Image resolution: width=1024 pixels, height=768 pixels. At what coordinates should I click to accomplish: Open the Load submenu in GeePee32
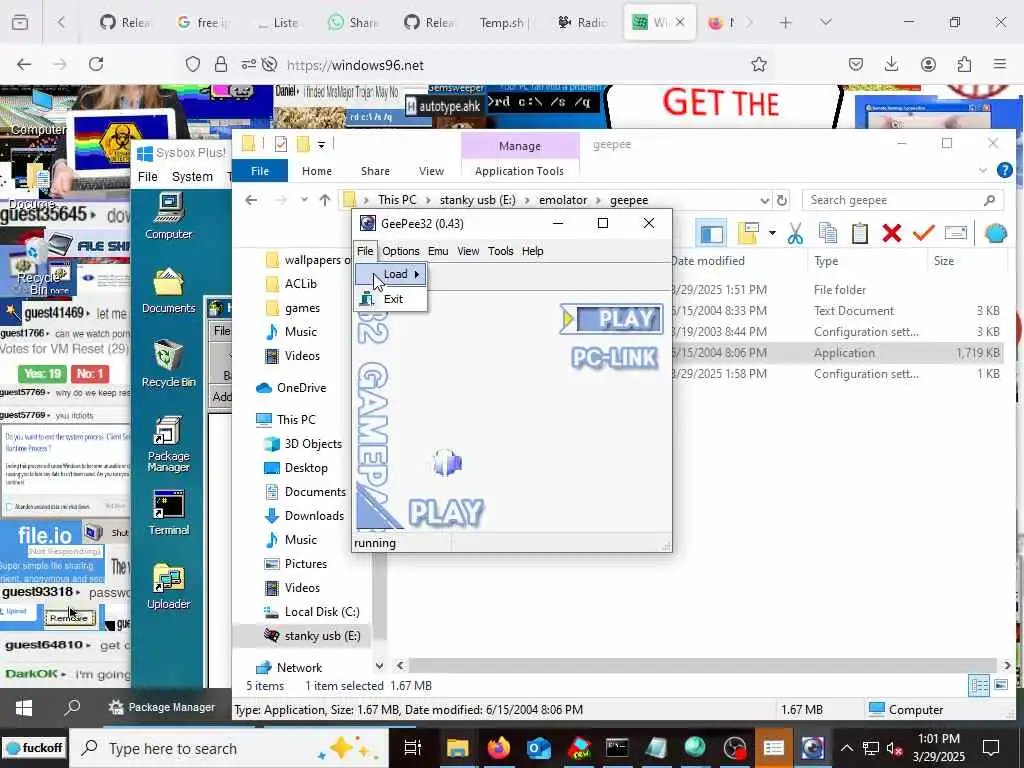[x=391, y=274]
